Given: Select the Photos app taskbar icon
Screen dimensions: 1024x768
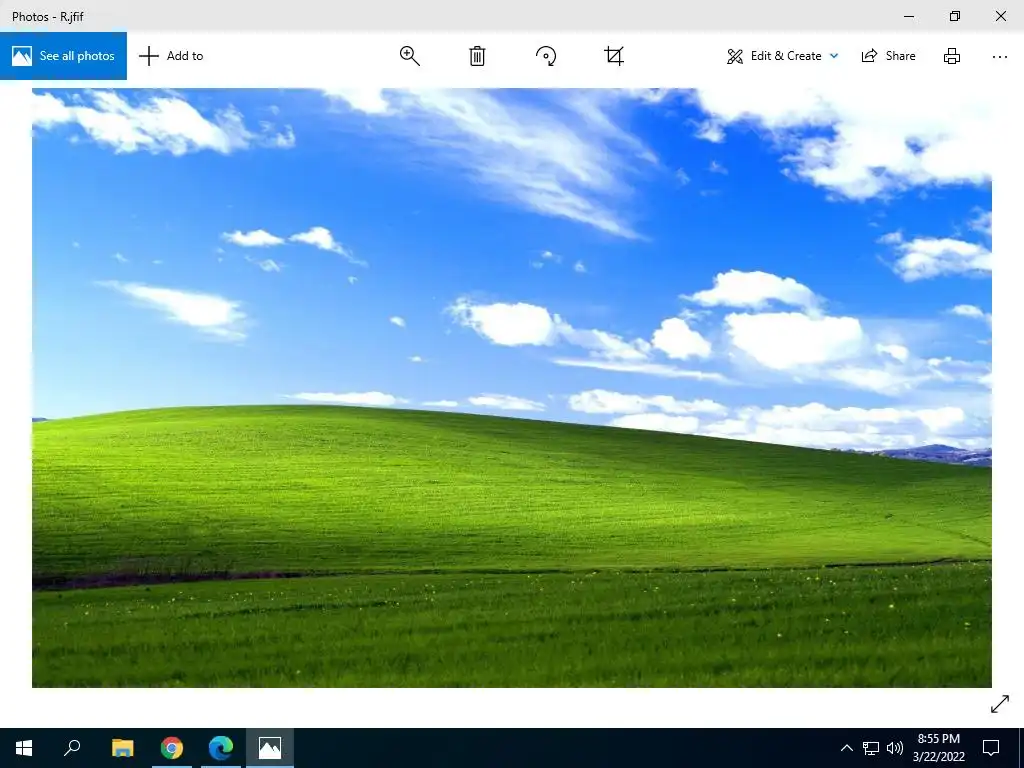Looking at the screenshot, I should (270, 748).
